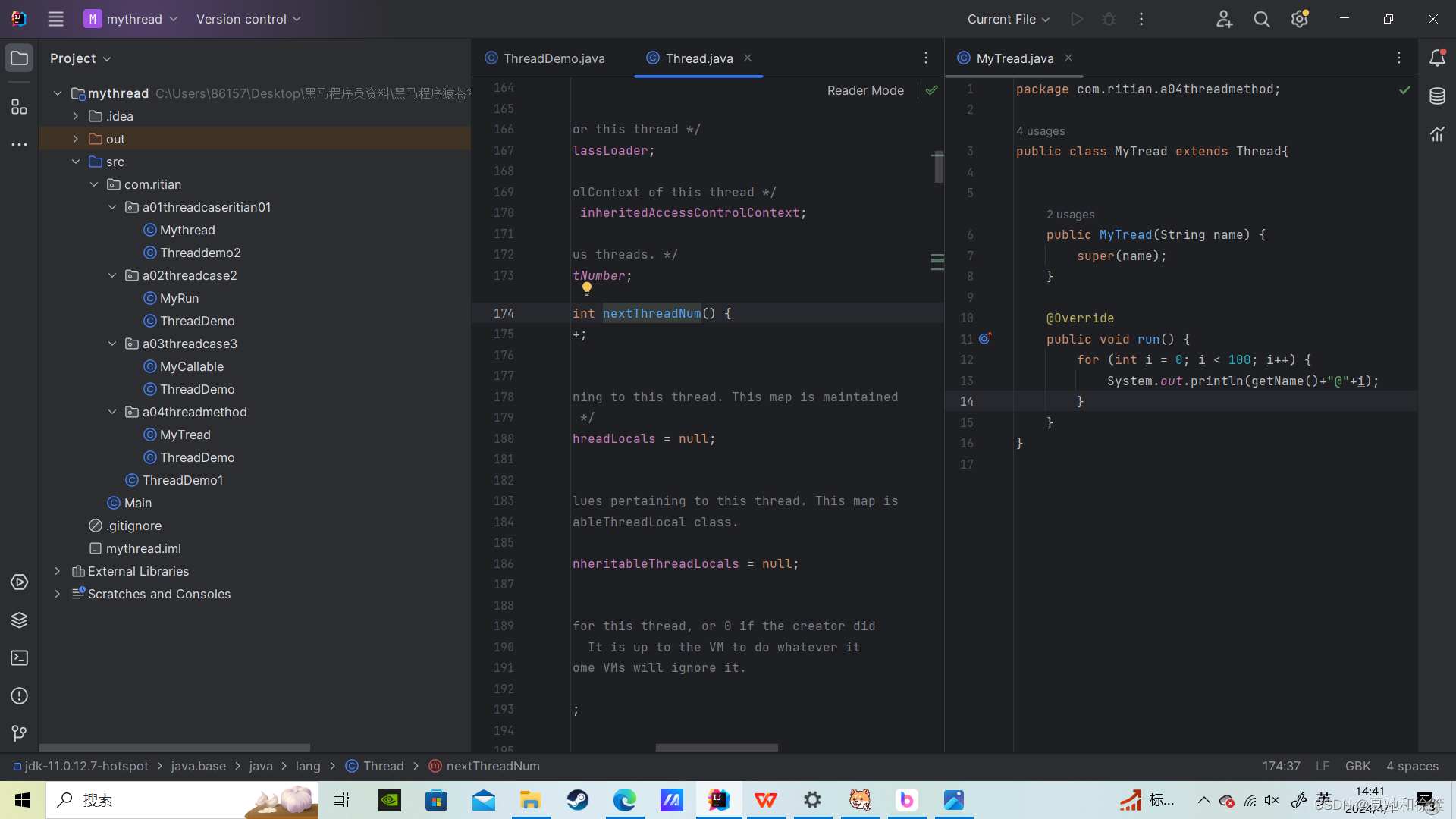This screenshot has height=819, width=1456.
Task: Open the IDE settings gear icon
Action: tap(1299, 19)
